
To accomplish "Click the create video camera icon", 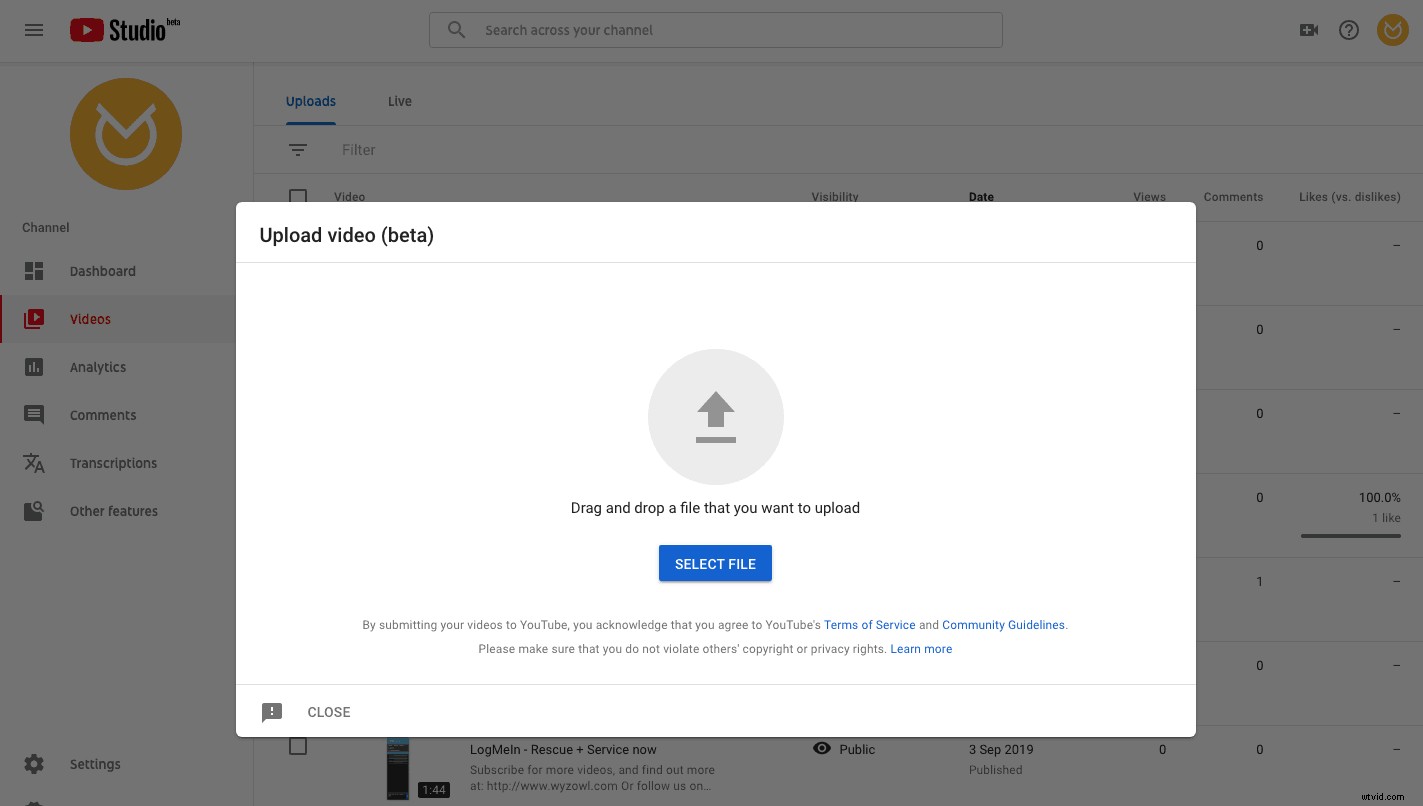I will point(1308,30).
